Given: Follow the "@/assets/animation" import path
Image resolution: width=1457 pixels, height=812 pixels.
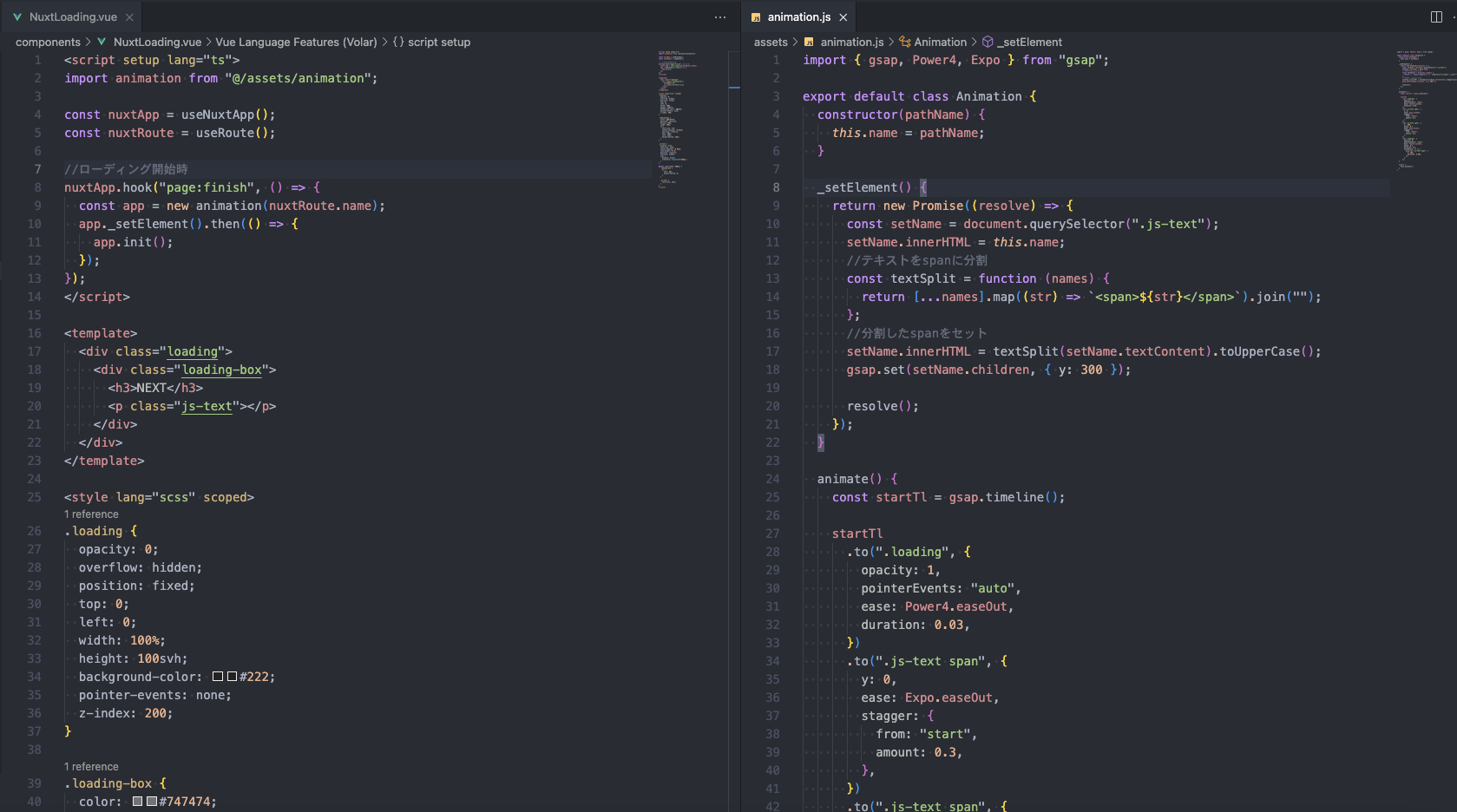Looking at the screenshot, I should (301, 78).
